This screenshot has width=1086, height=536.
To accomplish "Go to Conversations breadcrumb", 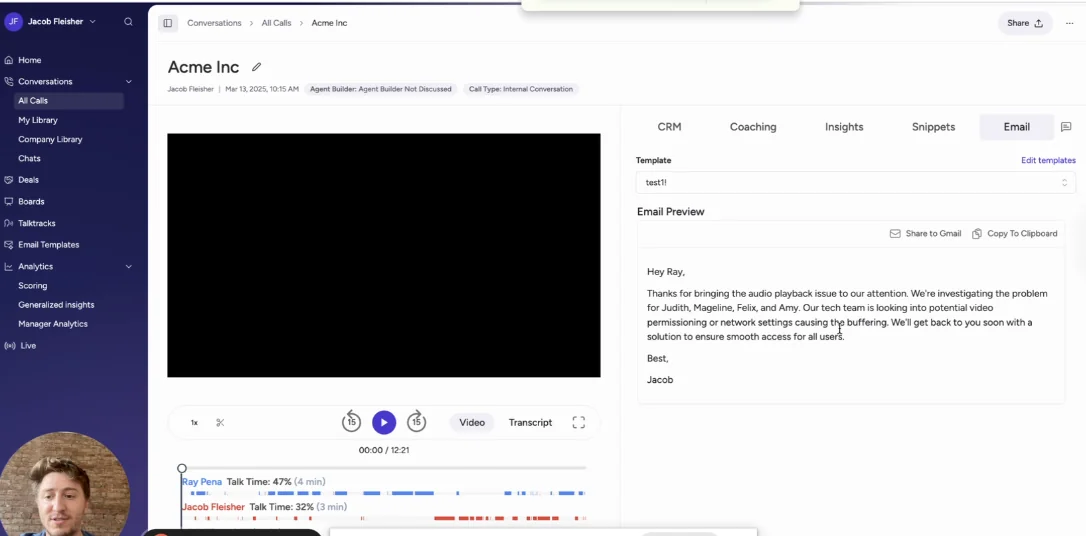I will click(214, 23).
